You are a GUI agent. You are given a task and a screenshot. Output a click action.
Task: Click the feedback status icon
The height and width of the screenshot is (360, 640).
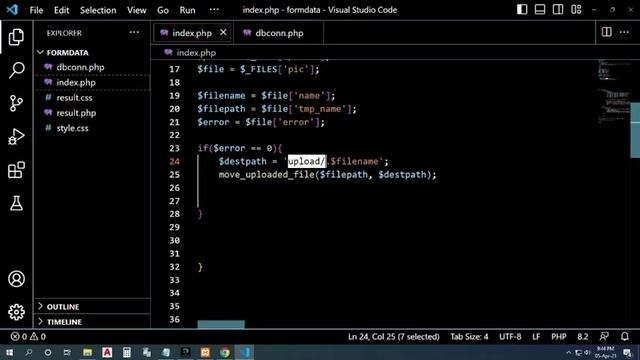(604, 337)
